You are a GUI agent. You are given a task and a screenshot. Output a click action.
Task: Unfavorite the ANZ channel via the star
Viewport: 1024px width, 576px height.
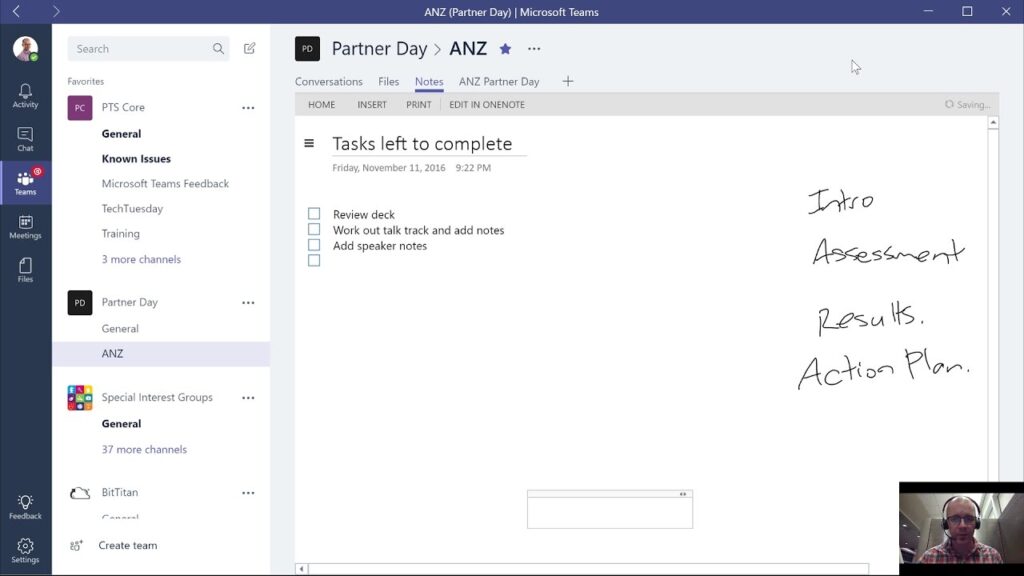click(x=505, y=47)
